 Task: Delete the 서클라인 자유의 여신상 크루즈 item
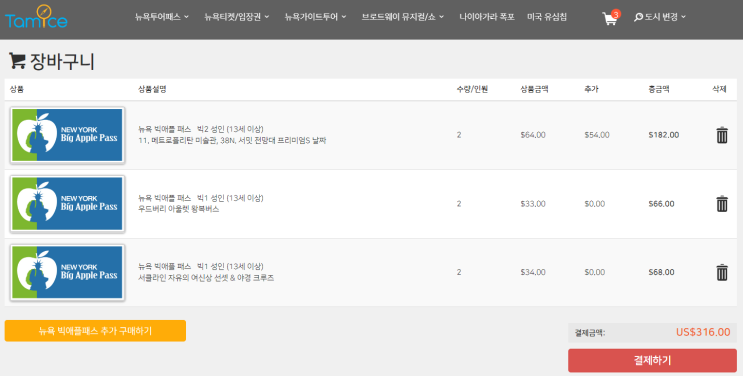pyautogui.click(x=722, y=272)
